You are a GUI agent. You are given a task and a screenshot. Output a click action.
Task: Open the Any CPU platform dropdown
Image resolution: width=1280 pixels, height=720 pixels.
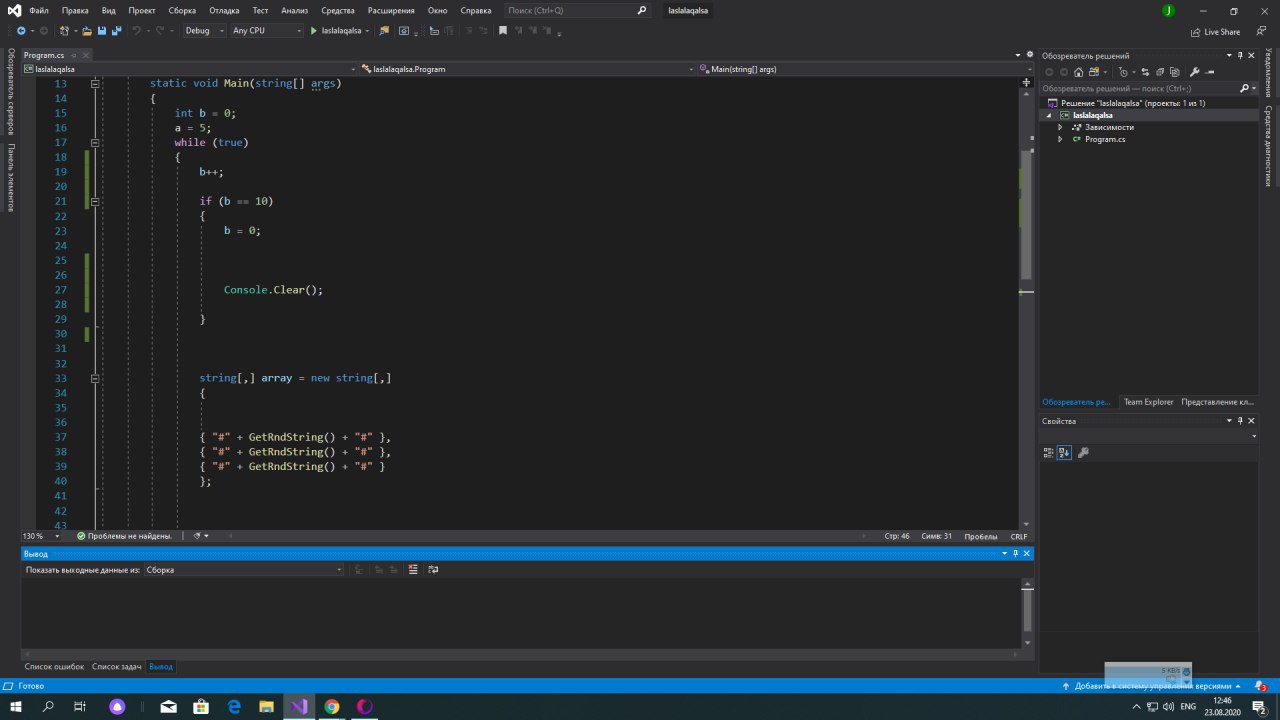point(266,31)
